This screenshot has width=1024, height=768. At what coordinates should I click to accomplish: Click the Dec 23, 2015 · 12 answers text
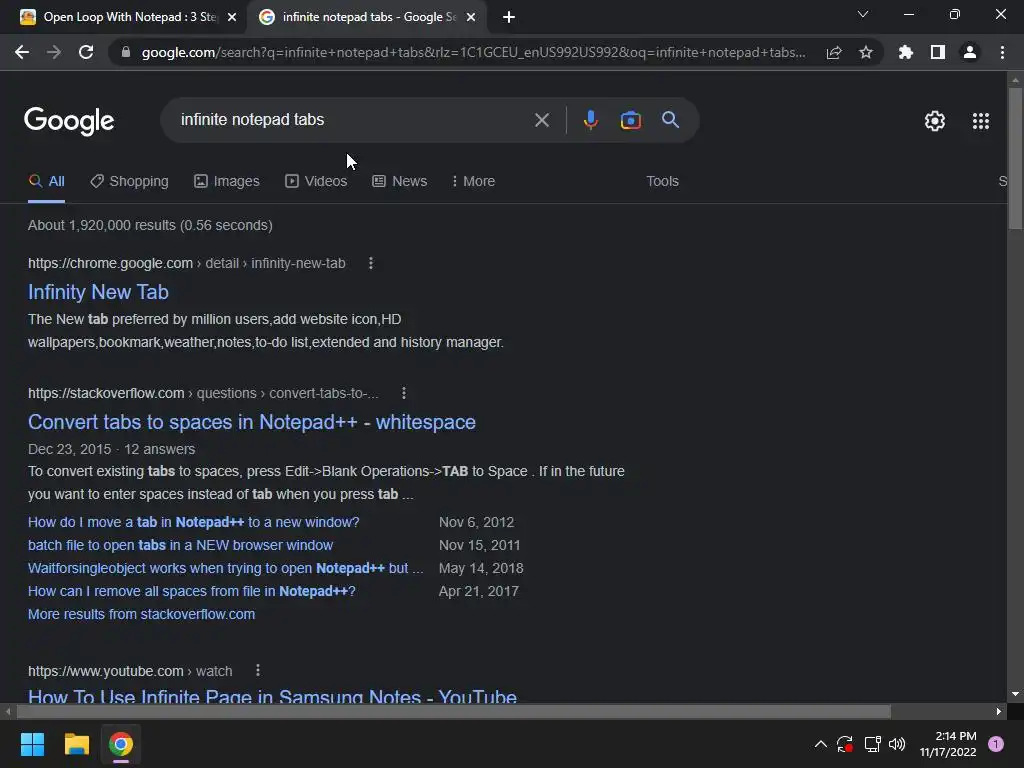click(112, 449)
